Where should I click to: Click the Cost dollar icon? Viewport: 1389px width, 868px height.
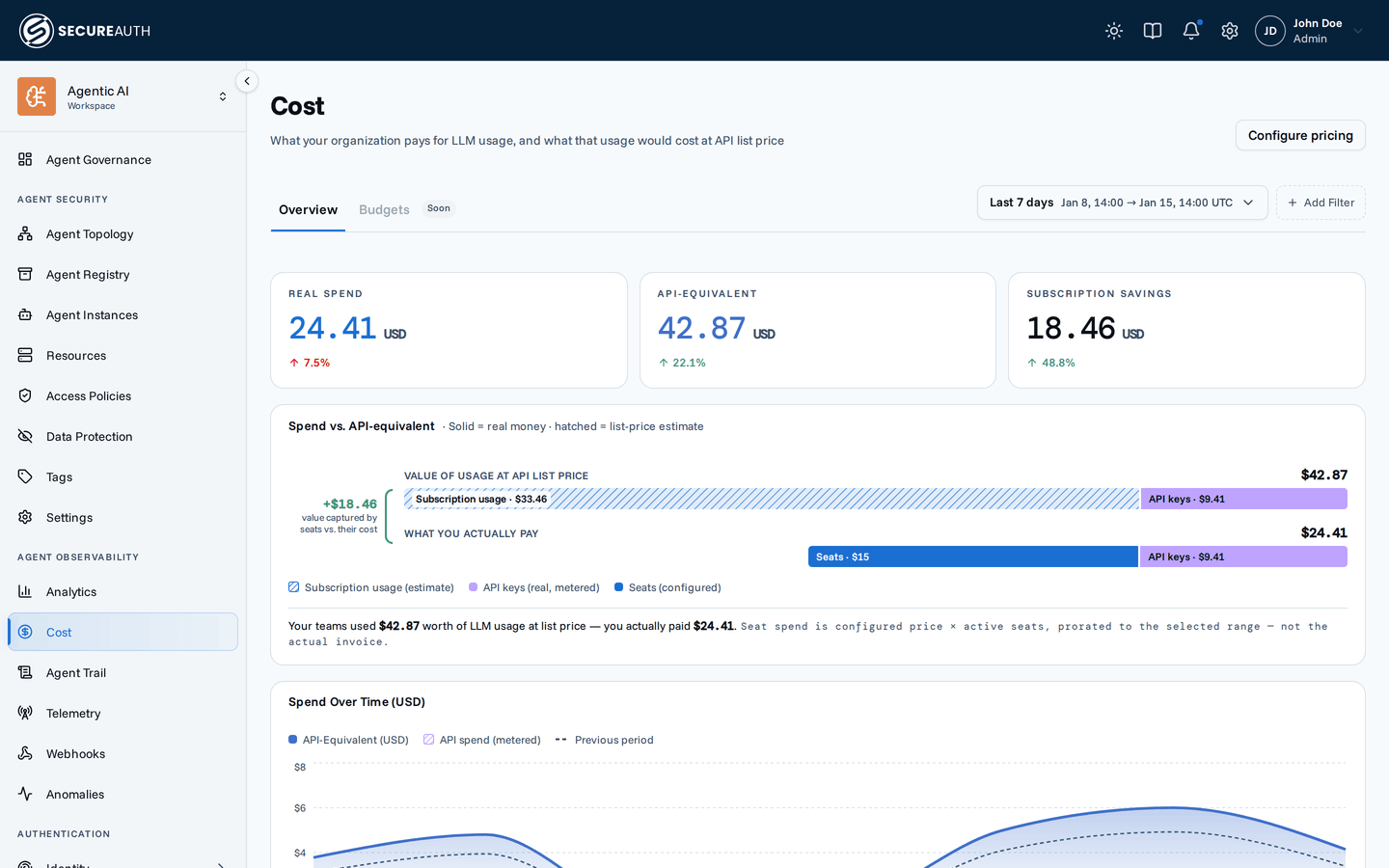pyautogui.click(x=25, y=632)
